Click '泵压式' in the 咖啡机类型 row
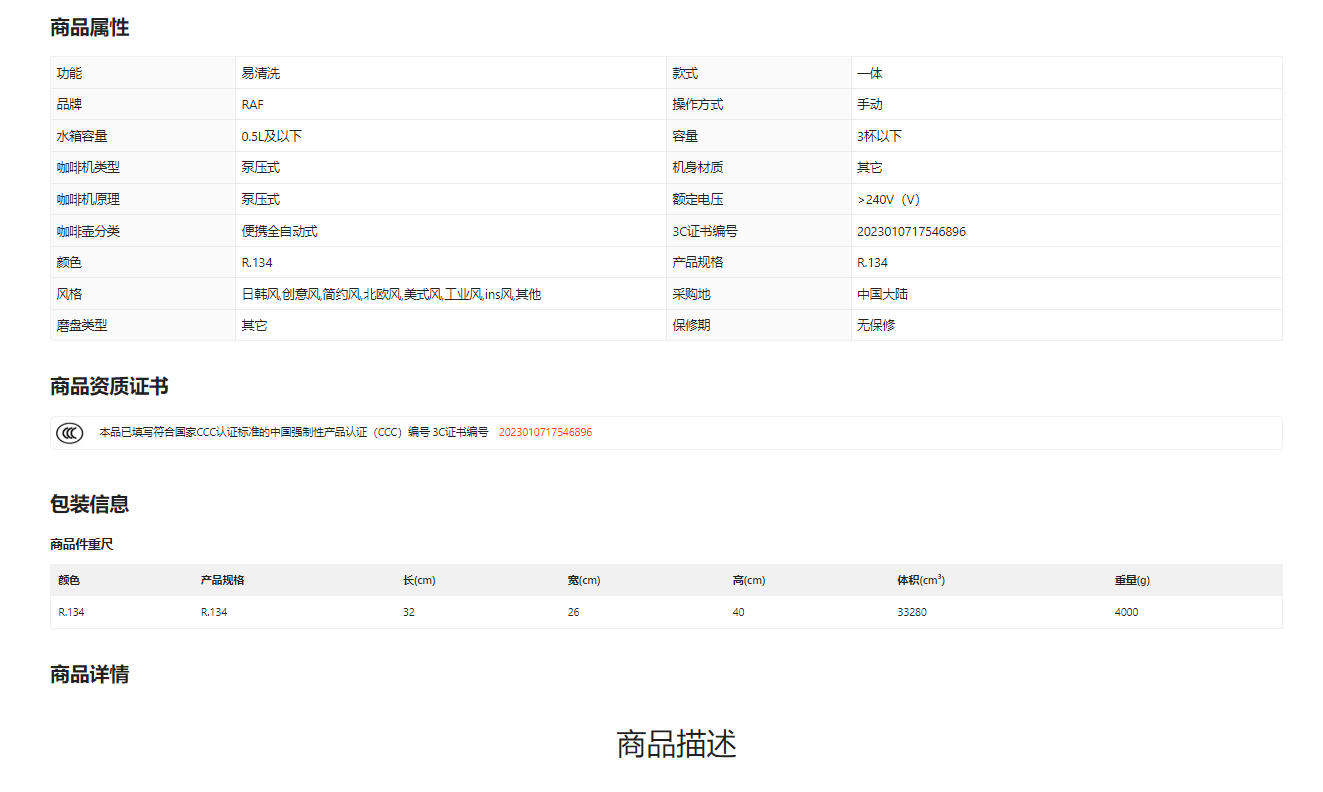This screenshot has height=792, width=1323. pyautogui.click(x=261, y=168)
